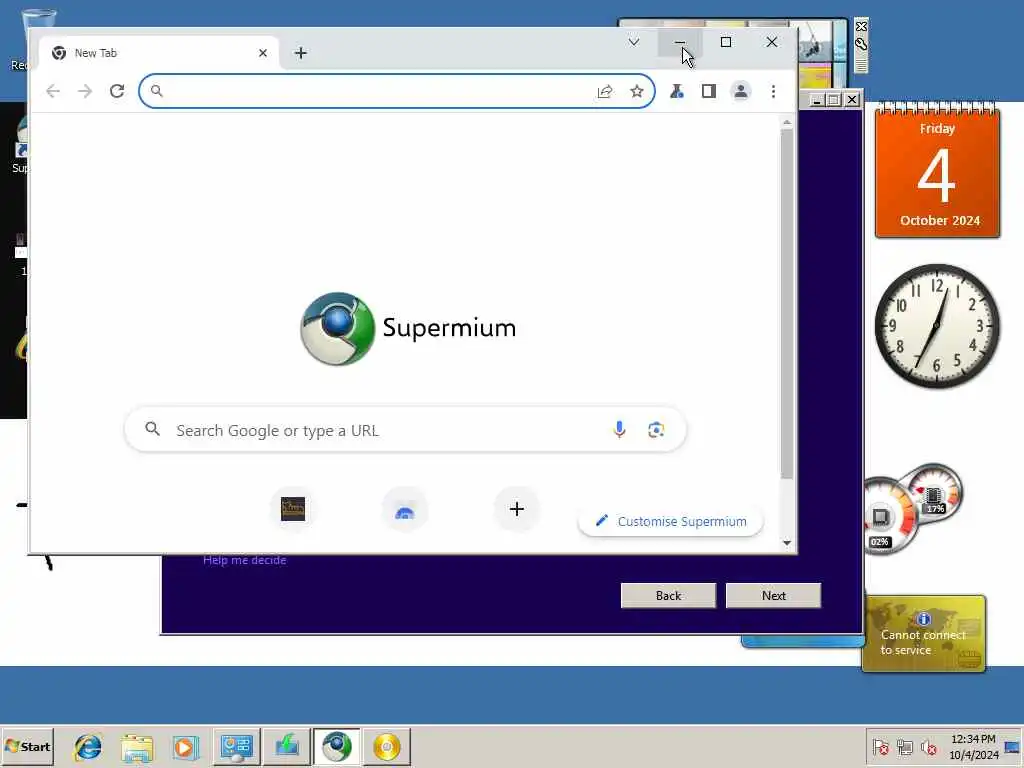Click the Add shortcut plus tile
1024x768 pixels.
coord(517,509)
